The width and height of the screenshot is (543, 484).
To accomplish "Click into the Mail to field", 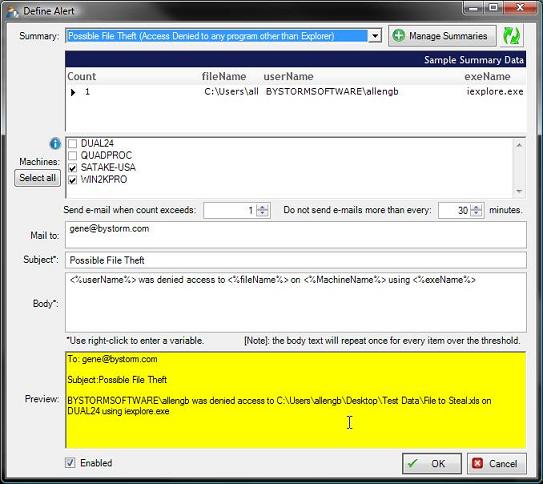I will pyautogui.click(x=296, y=235).
